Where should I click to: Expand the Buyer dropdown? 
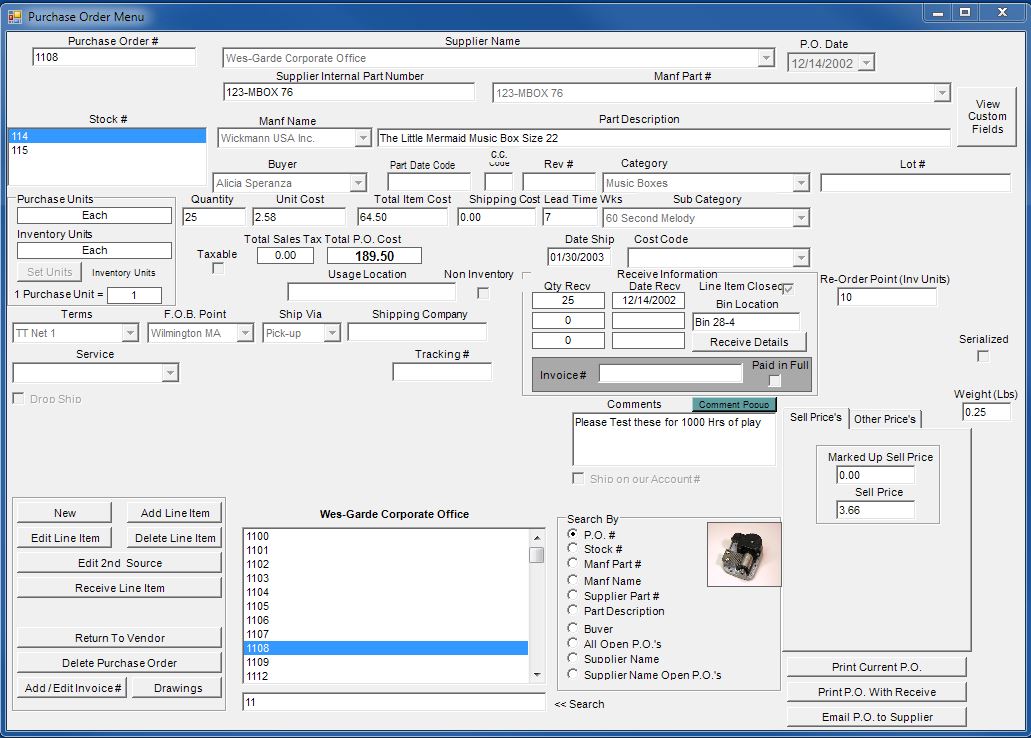coord(358,183)
